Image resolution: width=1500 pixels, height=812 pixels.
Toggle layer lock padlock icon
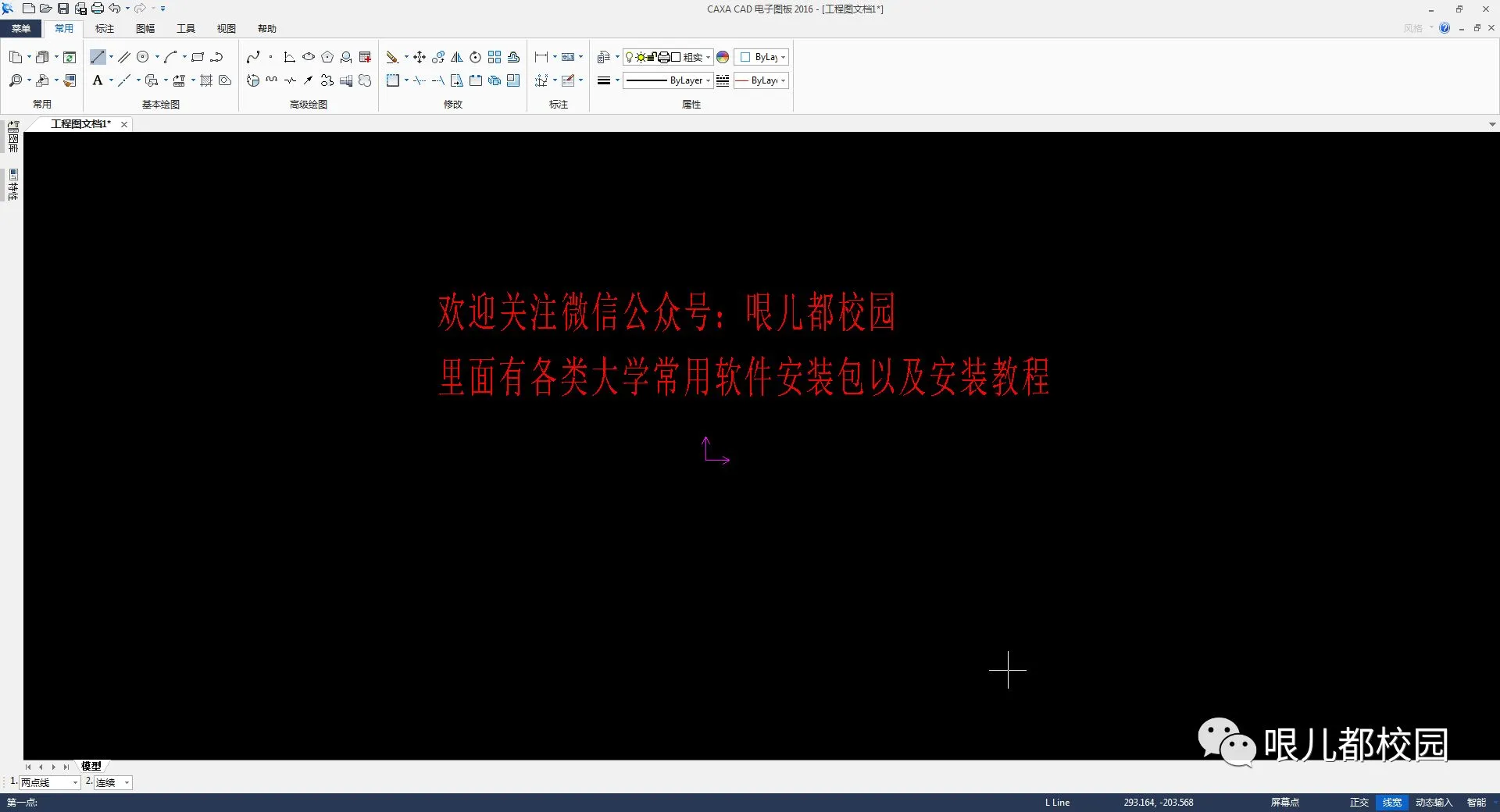pos(652,57)
